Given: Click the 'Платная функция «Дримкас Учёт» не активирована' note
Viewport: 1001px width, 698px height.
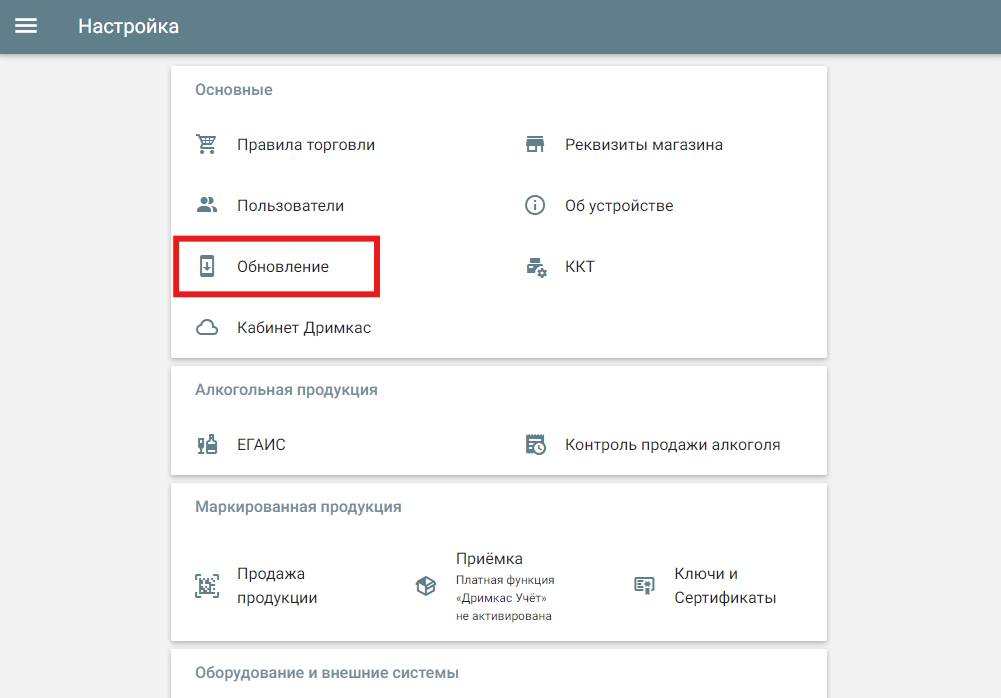Looking at the screenshot, I should point(505,598).
